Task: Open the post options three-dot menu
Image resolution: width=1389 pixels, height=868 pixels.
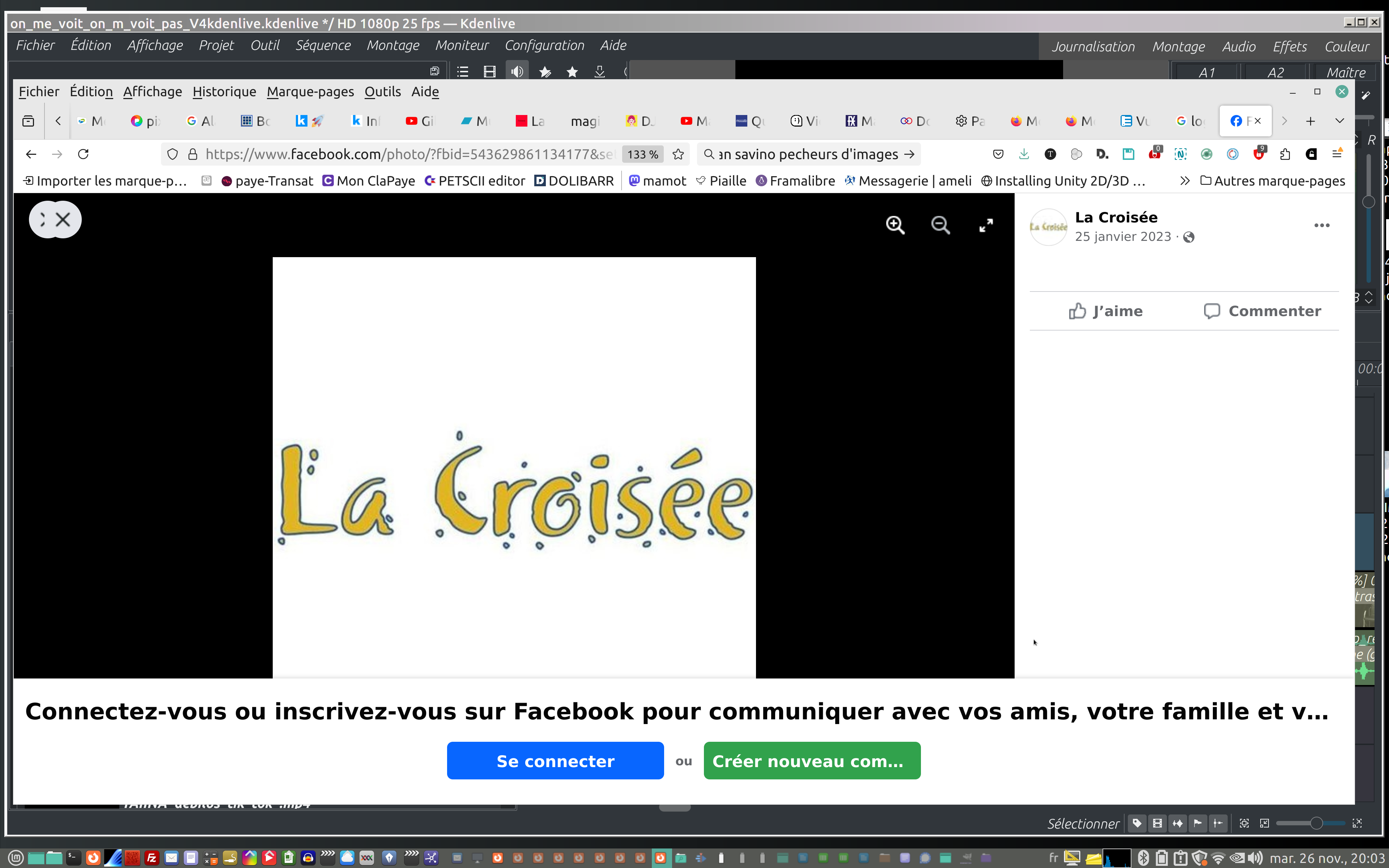Action: (x=1321, y=225)
